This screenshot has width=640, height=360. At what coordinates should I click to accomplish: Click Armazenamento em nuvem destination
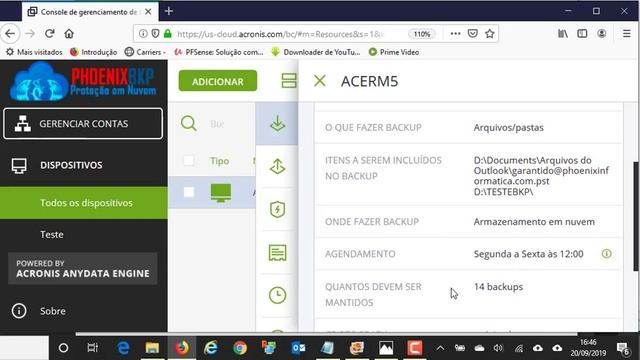coord(534,222)
